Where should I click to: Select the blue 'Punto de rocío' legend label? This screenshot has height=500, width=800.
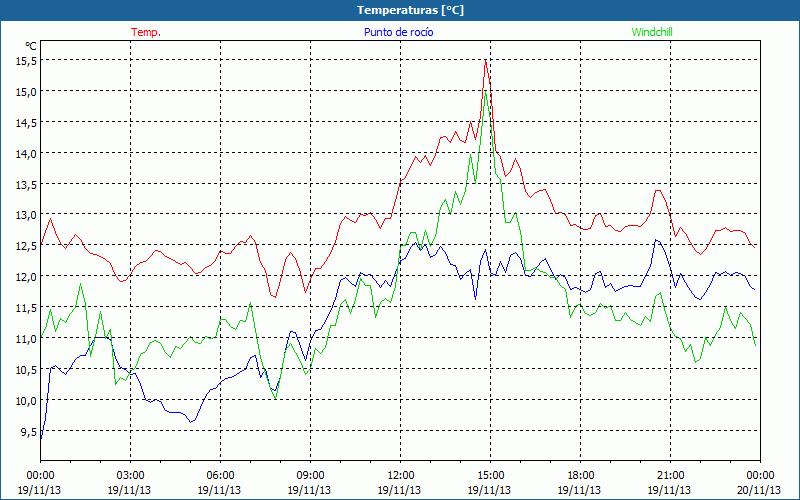pyautogui.click(x=398, y=32)
